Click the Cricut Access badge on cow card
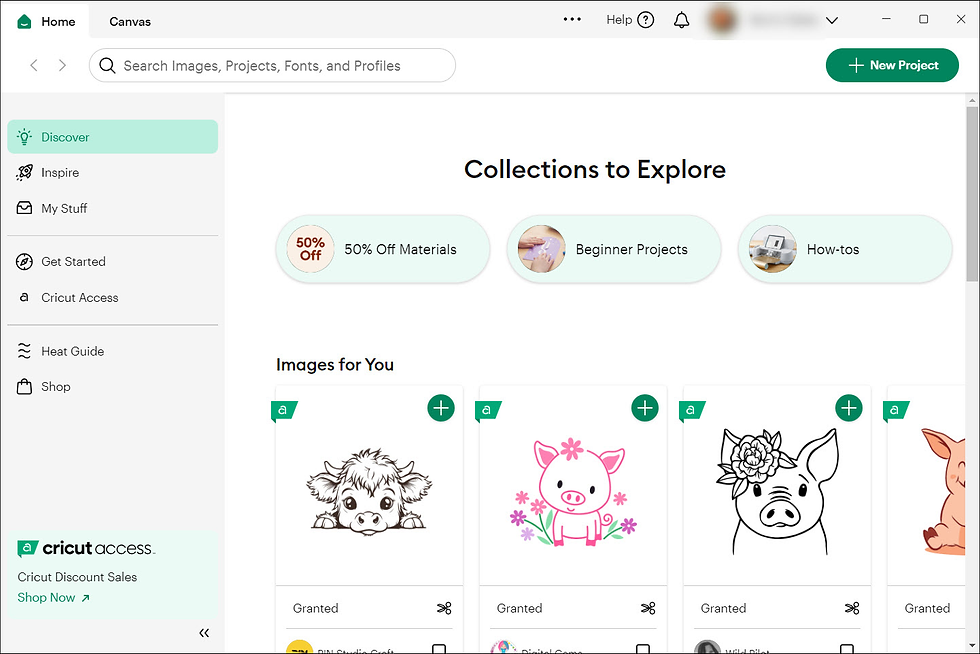 point(284,410)
